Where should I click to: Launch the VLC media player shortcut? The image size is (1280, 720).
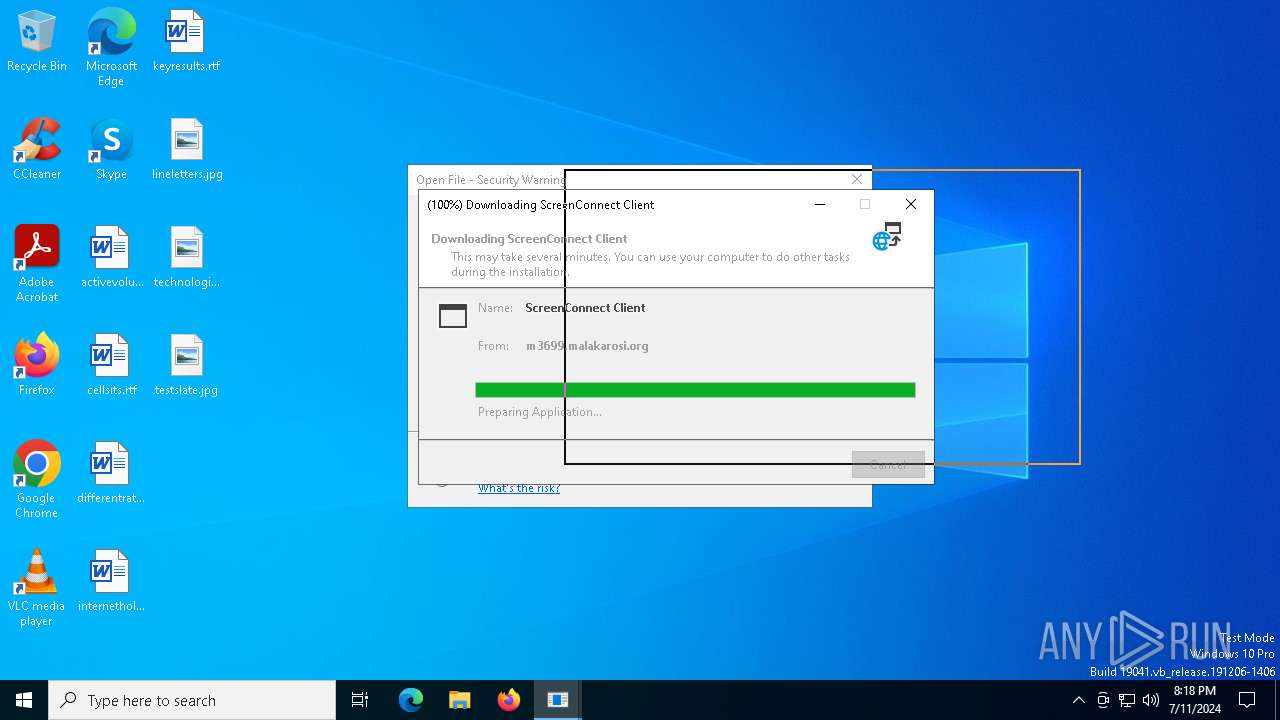(x=37, y=588)
